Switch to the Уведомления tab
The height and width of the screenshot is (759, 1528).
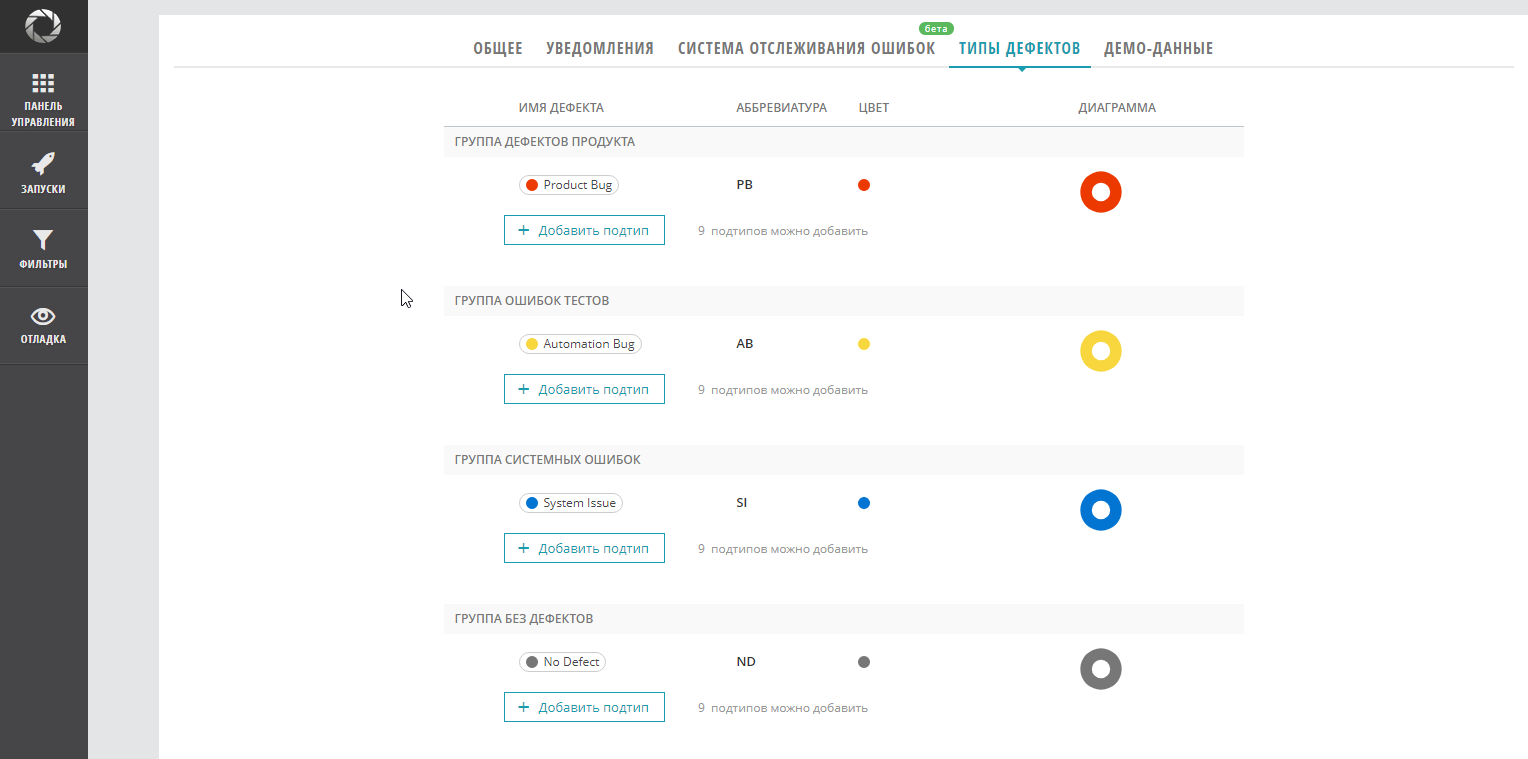600,47
